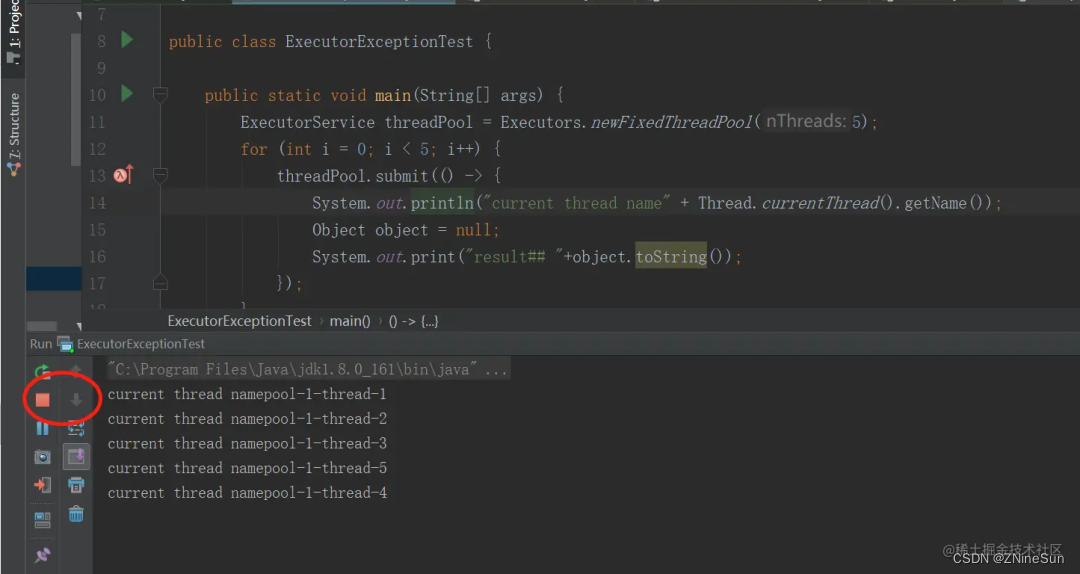Click the nThreads parameter hint
Screen dimensions: 1080x574
coord(805,121)
